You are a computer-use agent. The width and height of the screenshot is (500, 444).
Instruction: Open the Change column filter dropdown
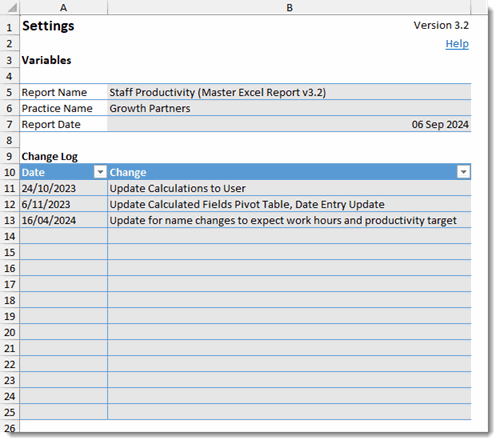click(x=463, y=172)
